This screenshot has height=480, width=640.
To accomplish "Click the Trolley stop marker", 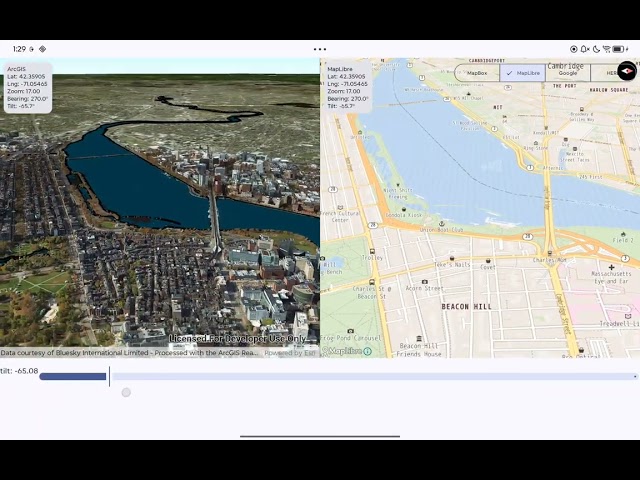I will 372,251.
